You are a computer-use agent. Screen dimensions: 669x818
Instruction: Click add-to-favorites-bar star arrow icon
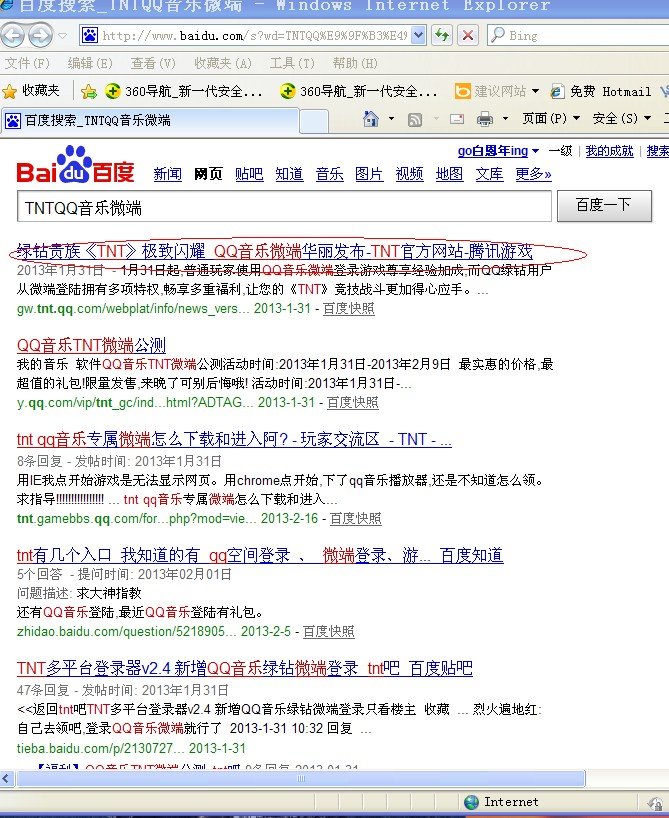(89, 92)
